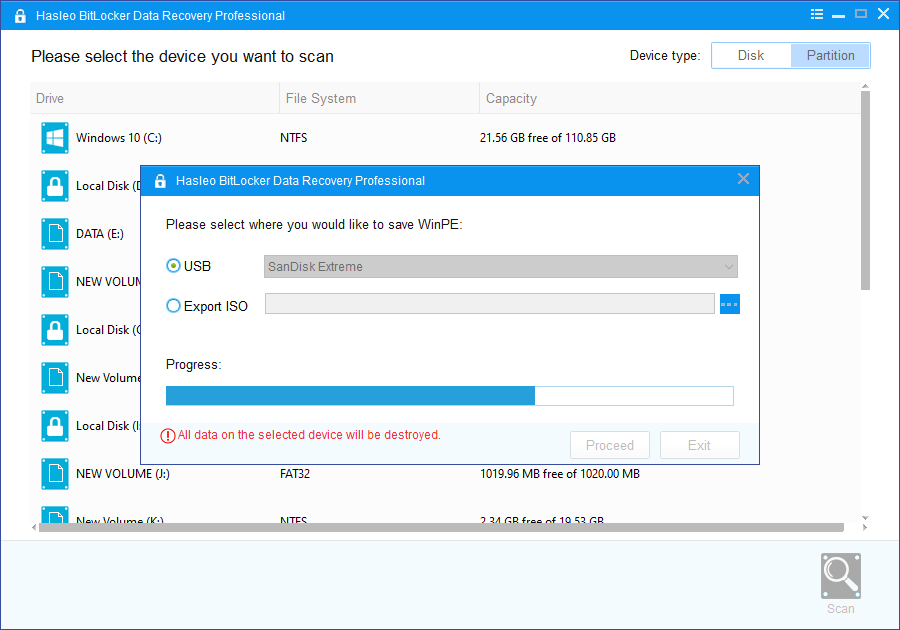Click the horizontal scrollbar of drive list
900x630 pixels.
tap(441, 527)
